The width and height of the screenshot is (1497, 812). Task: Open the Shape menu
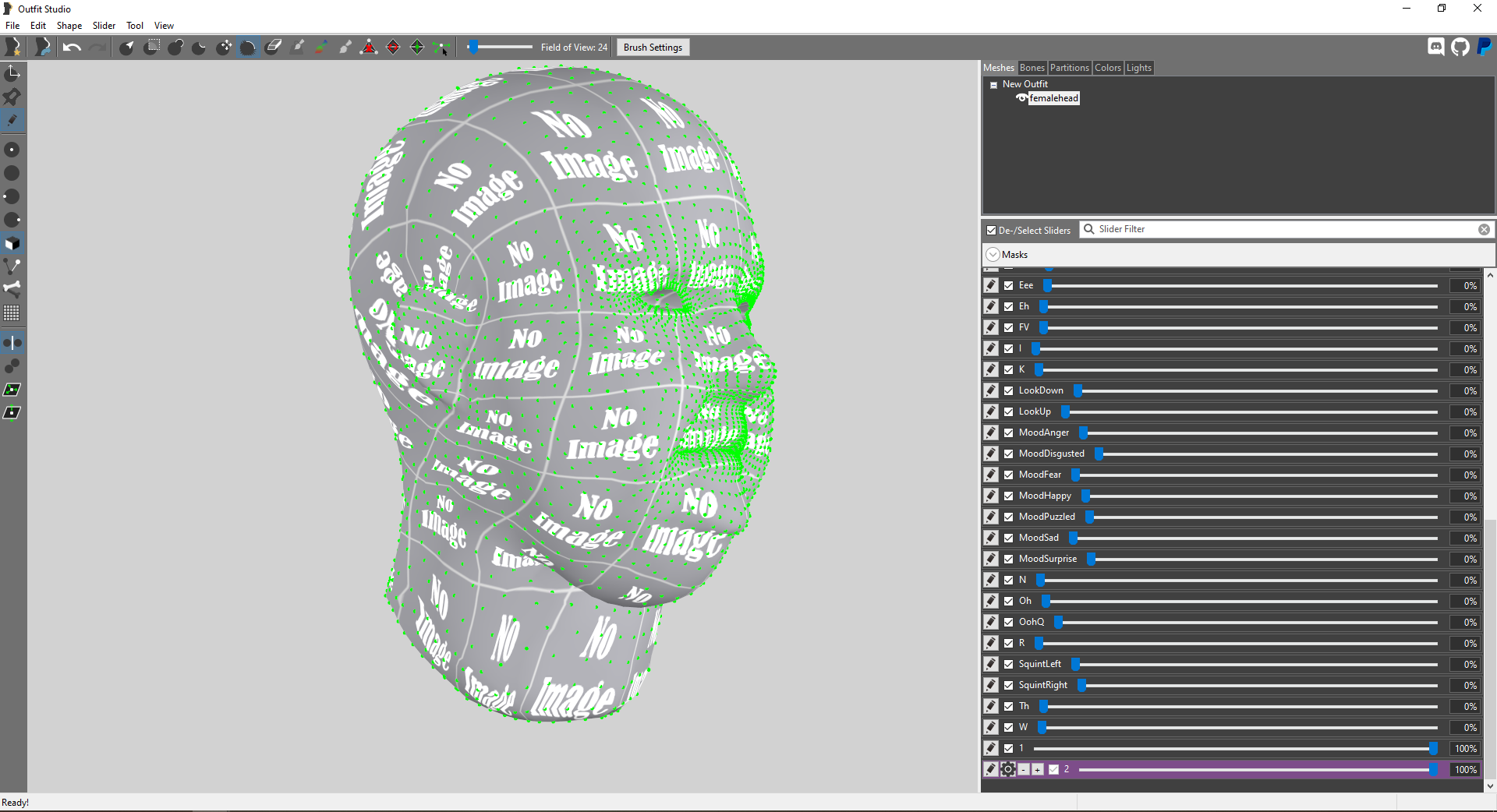(69, 26)
